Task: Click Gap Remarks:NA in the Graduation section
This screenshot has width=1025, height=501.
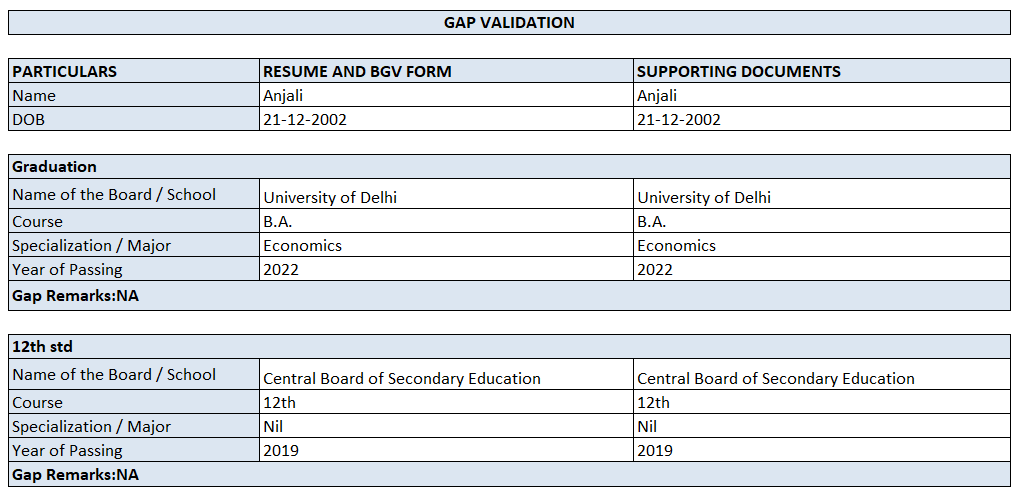Action: pos(76,296)
